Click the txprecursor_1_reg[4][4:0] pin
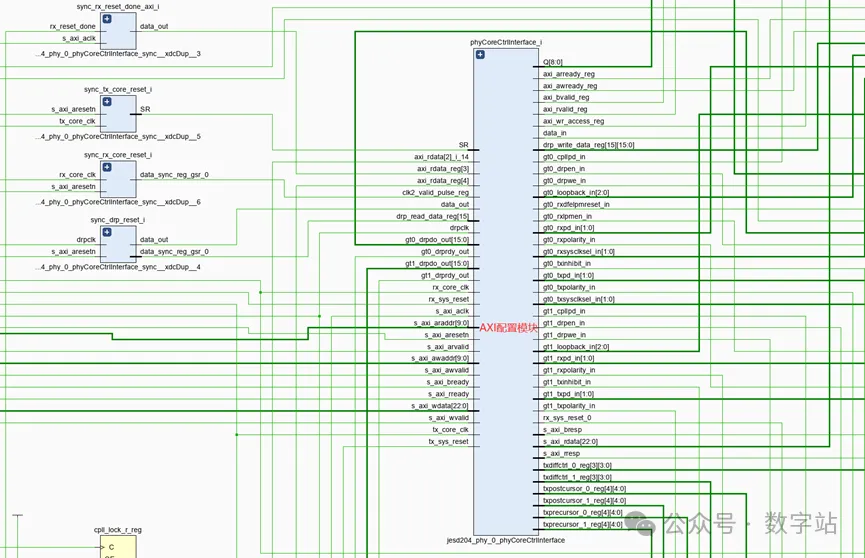 582,524
